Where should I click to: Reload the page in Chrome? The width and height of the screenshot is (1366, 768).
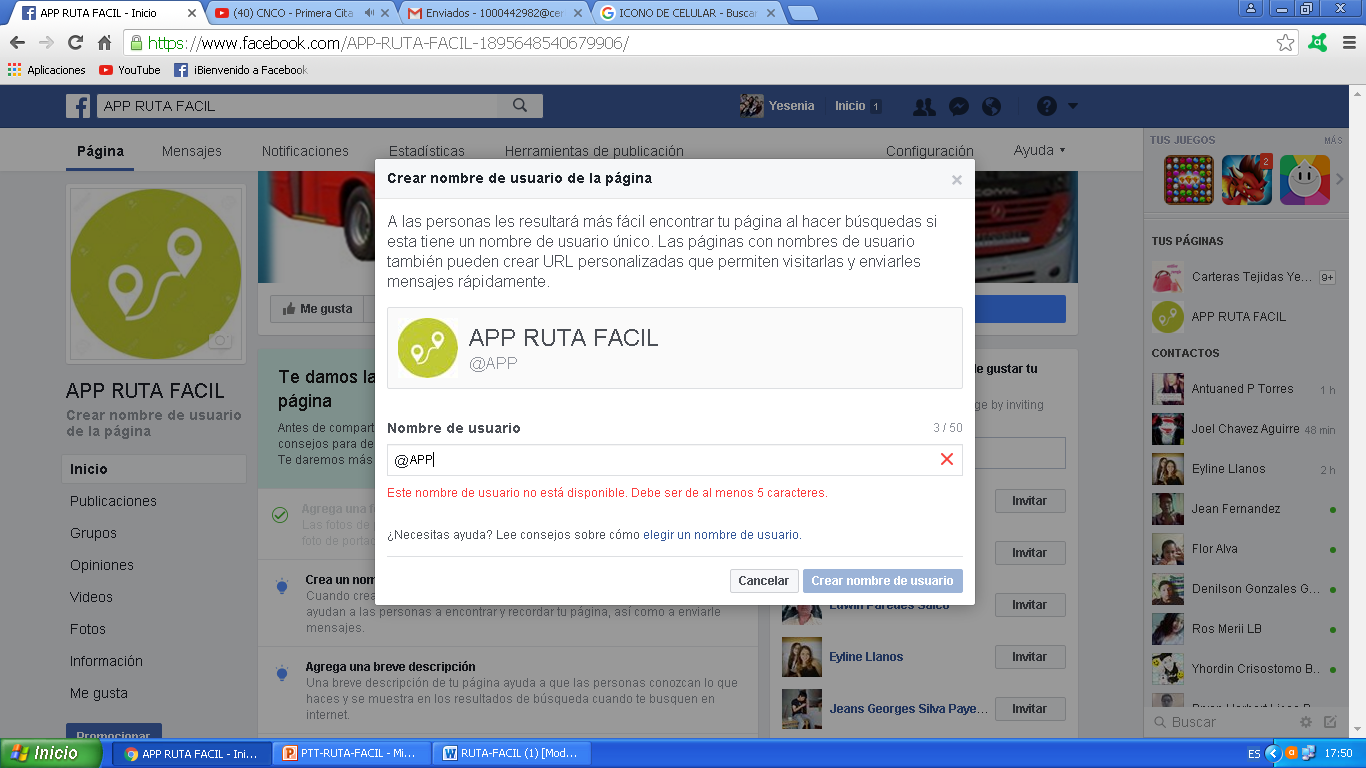75,43
